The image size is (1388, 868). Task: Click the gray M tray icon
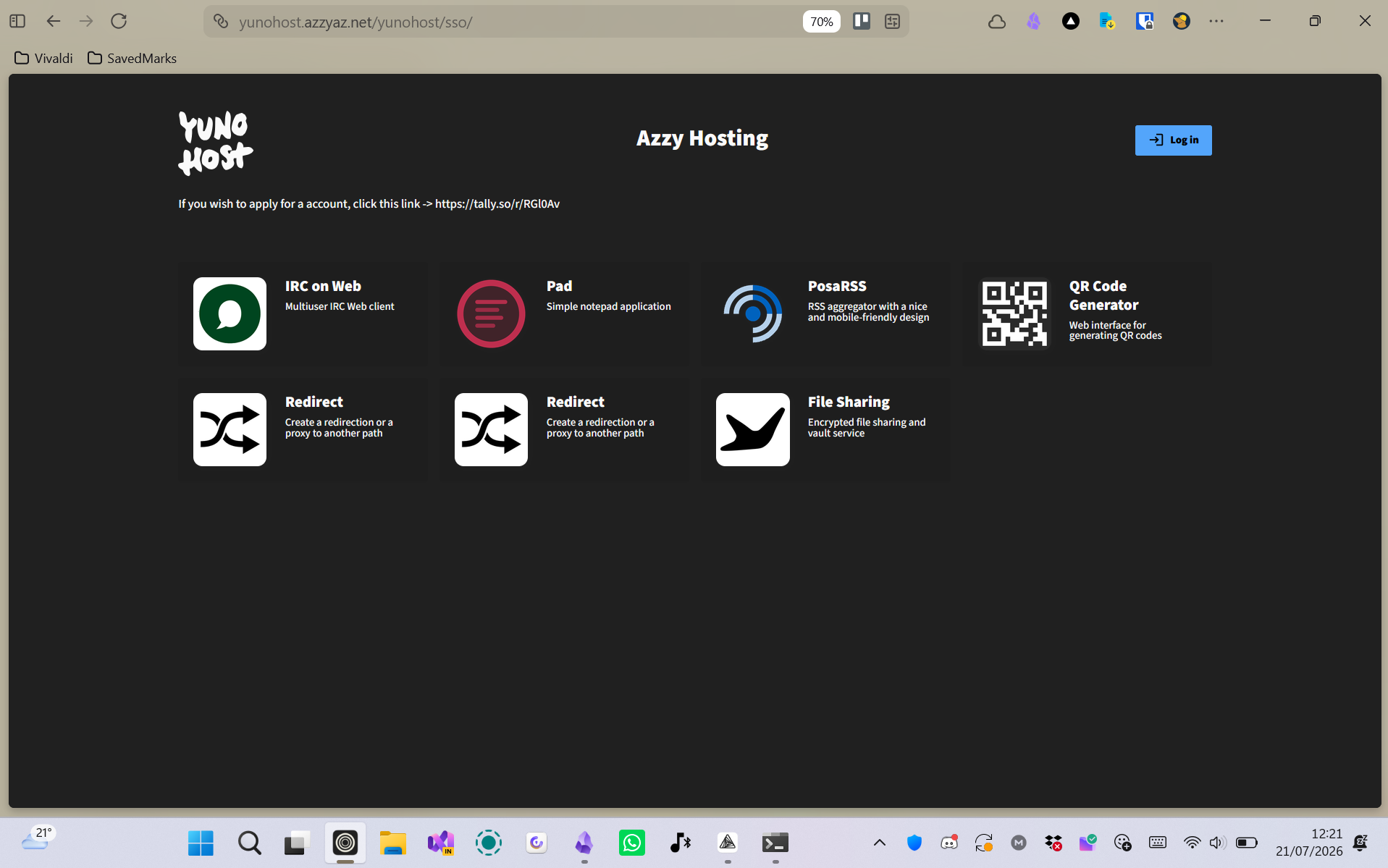1019,843
